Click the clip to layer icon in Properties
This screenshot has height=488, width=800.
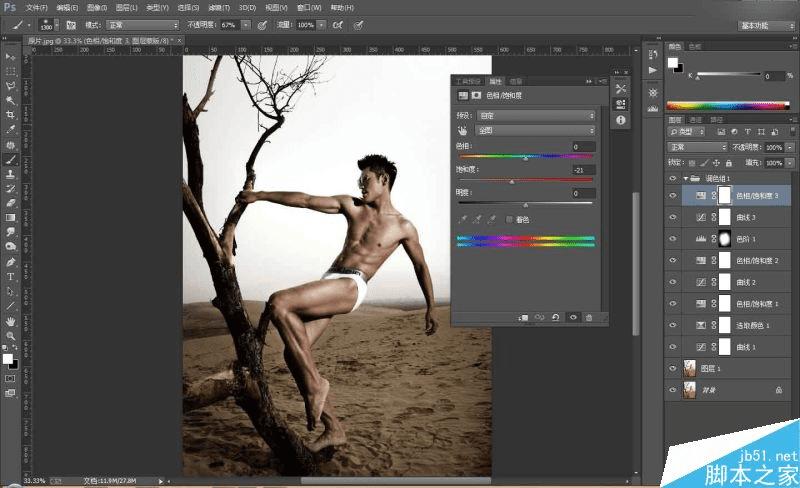[x=523, y=318]
